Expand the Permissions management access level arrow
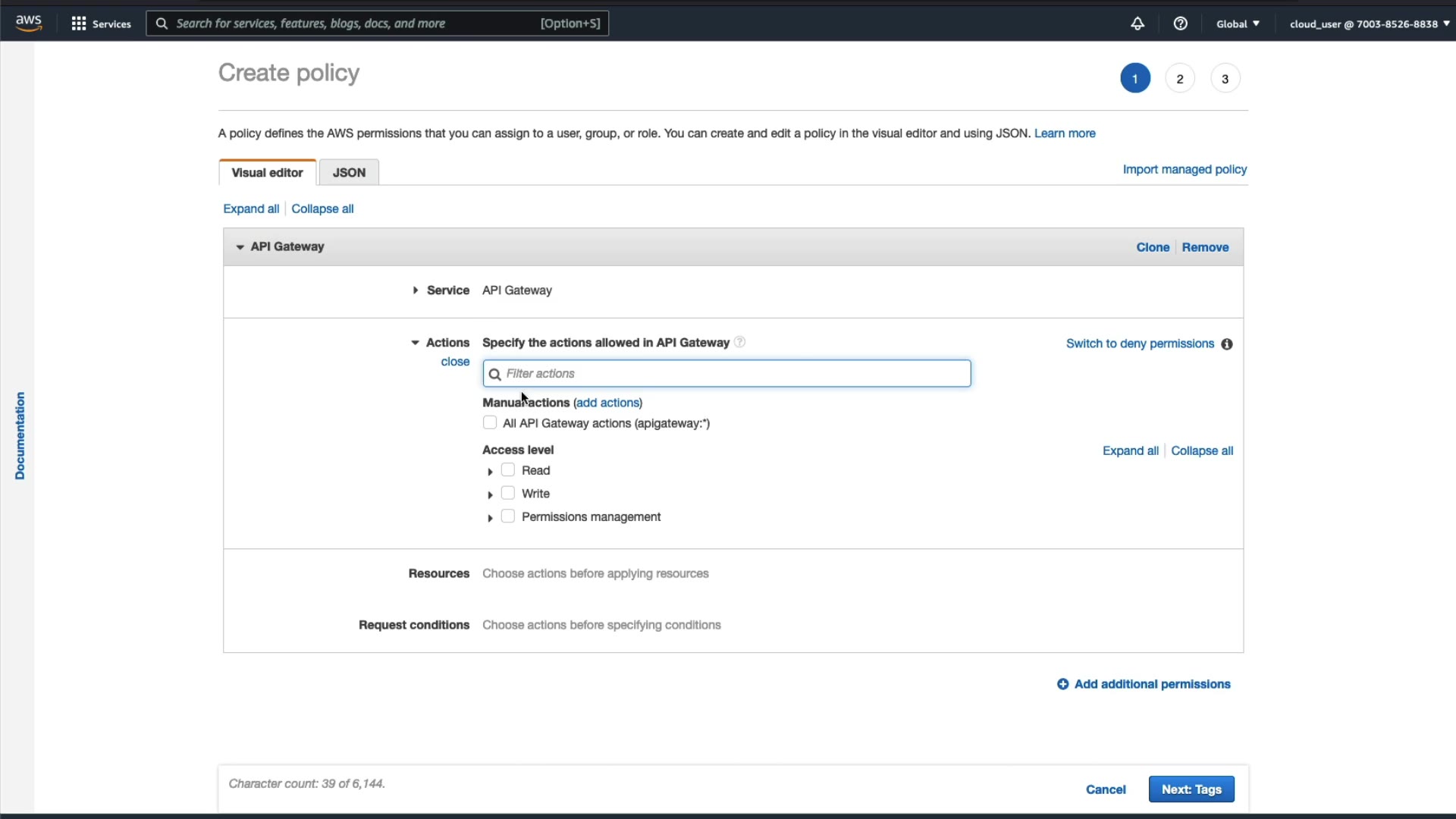1456x819 pixels. (x=490, y=518)
